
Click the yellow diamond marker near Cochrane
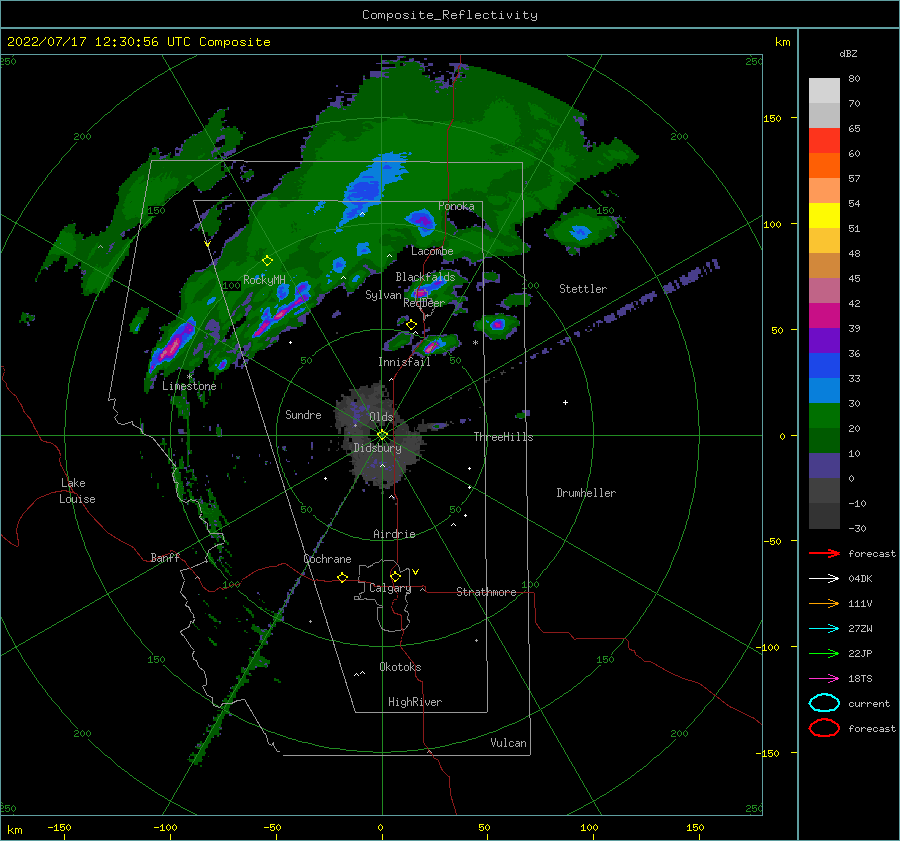coord(343,577)
